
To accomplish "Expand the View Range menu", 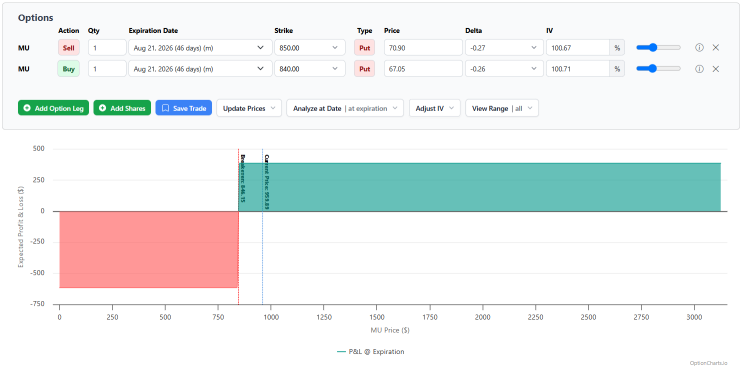I will (502, 108).
